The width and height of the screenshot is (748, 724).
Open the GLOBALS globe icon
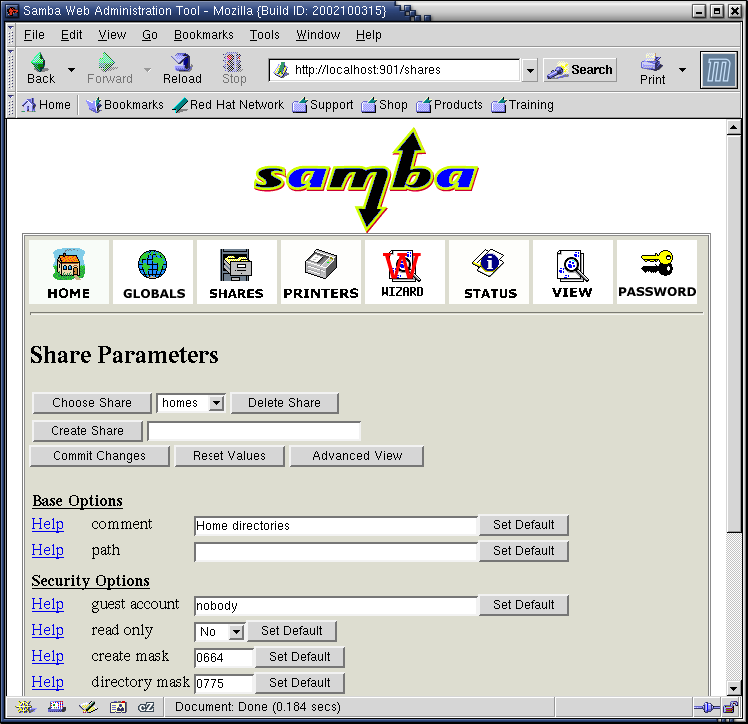point(153,272)
